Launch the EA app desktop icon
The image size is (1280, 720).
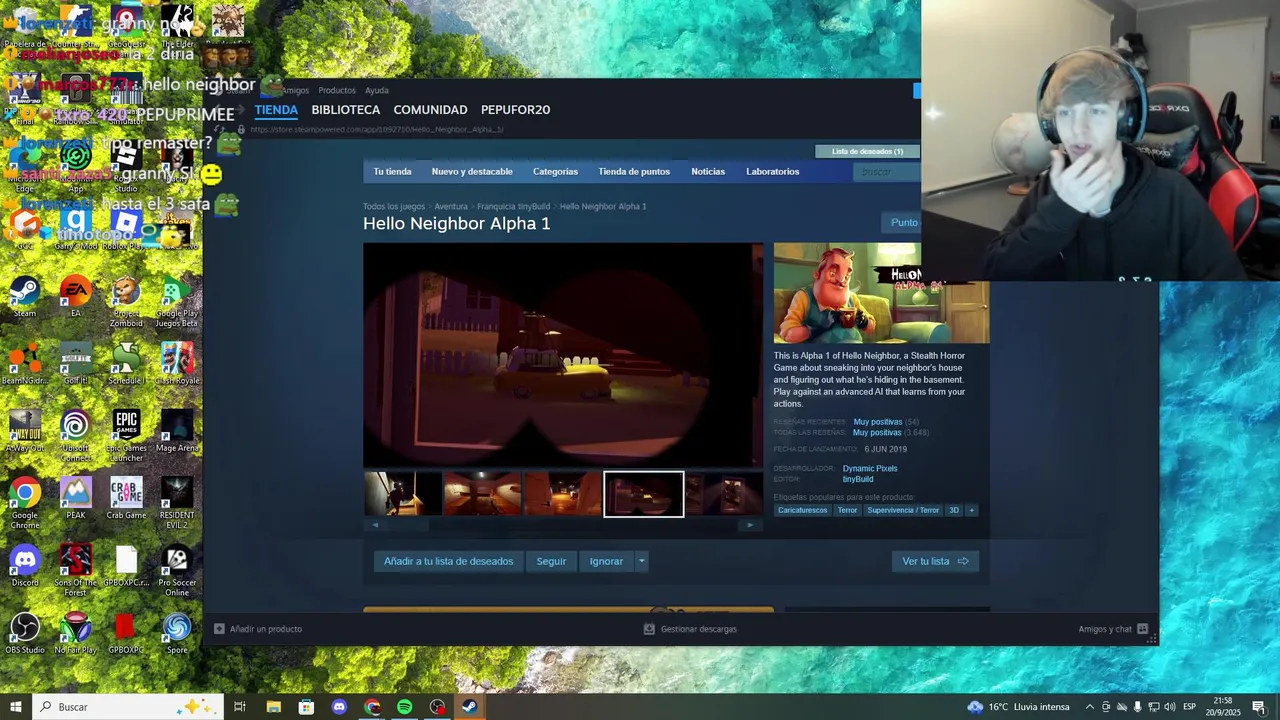pyautogui.click(x=75, y=297)
